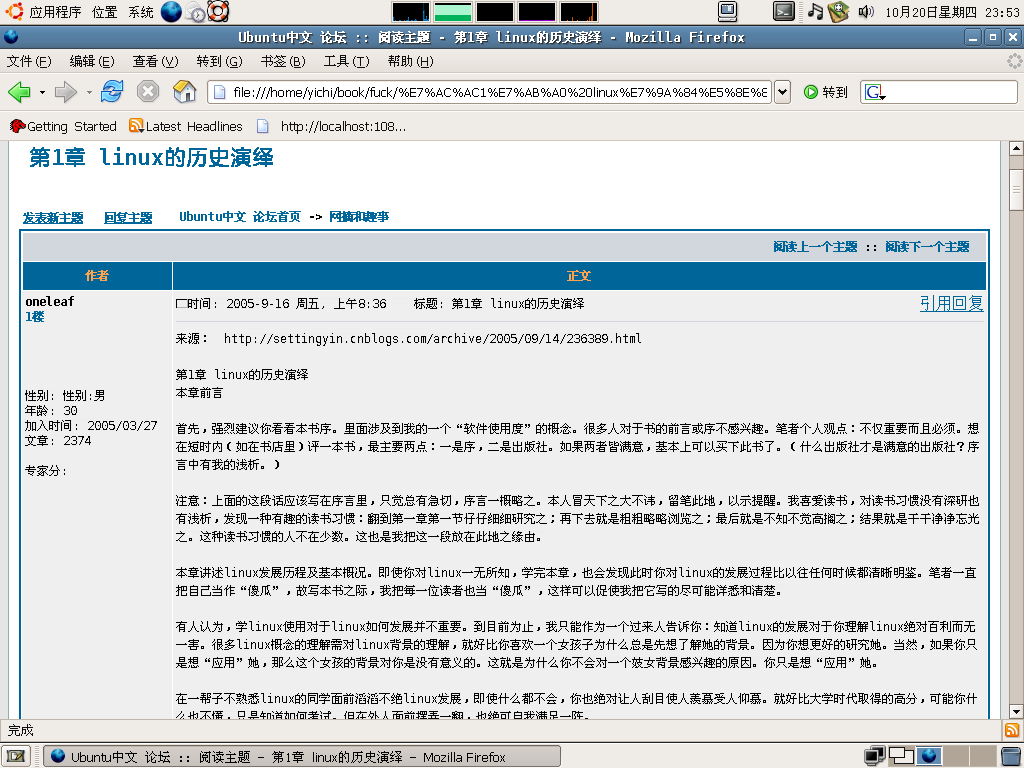Click the update notifier tray icon
This screenshot has width=1024, height=768.
coord(838,11)
